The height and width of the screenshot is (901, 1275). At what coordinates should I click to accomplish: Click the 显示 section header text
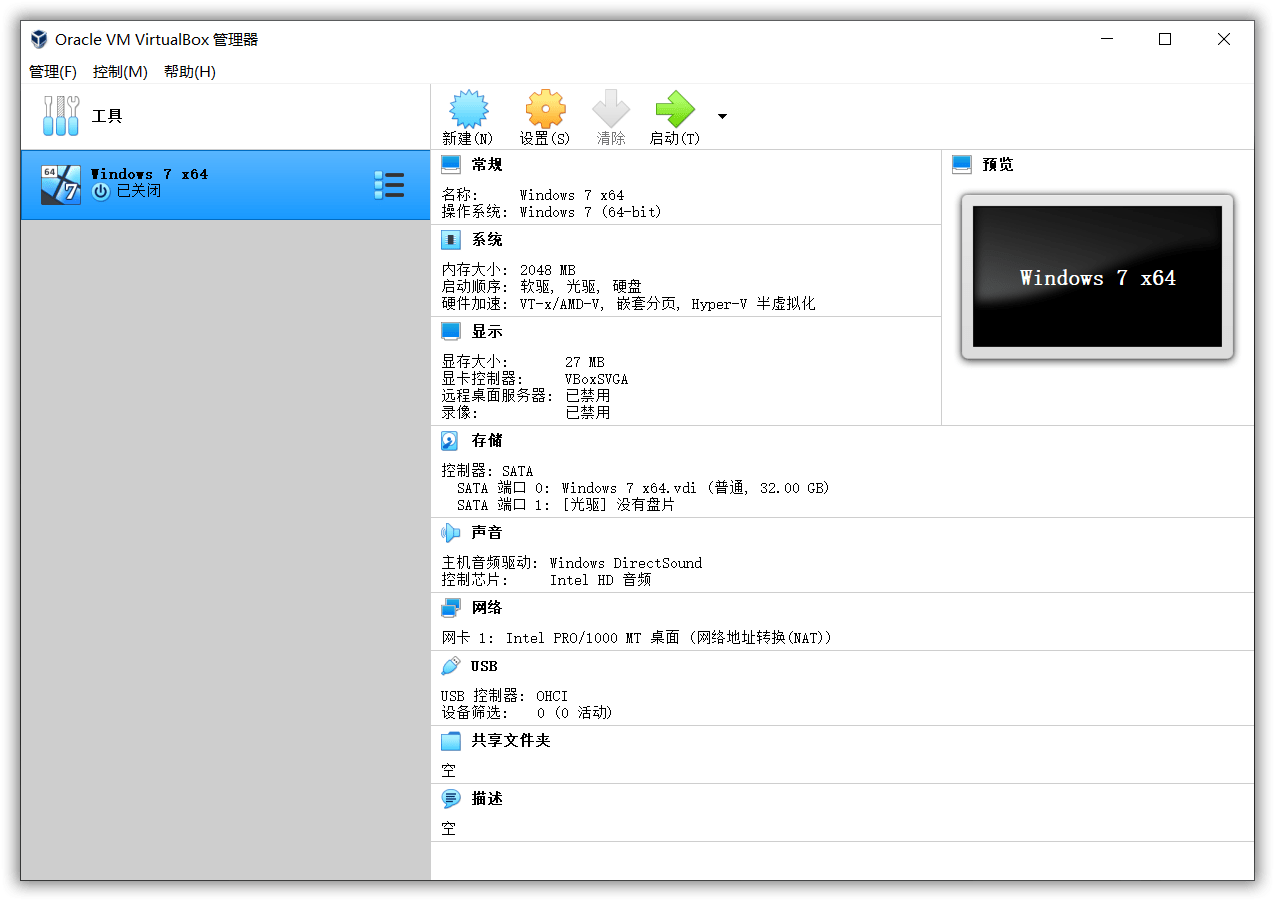(487, 330)
